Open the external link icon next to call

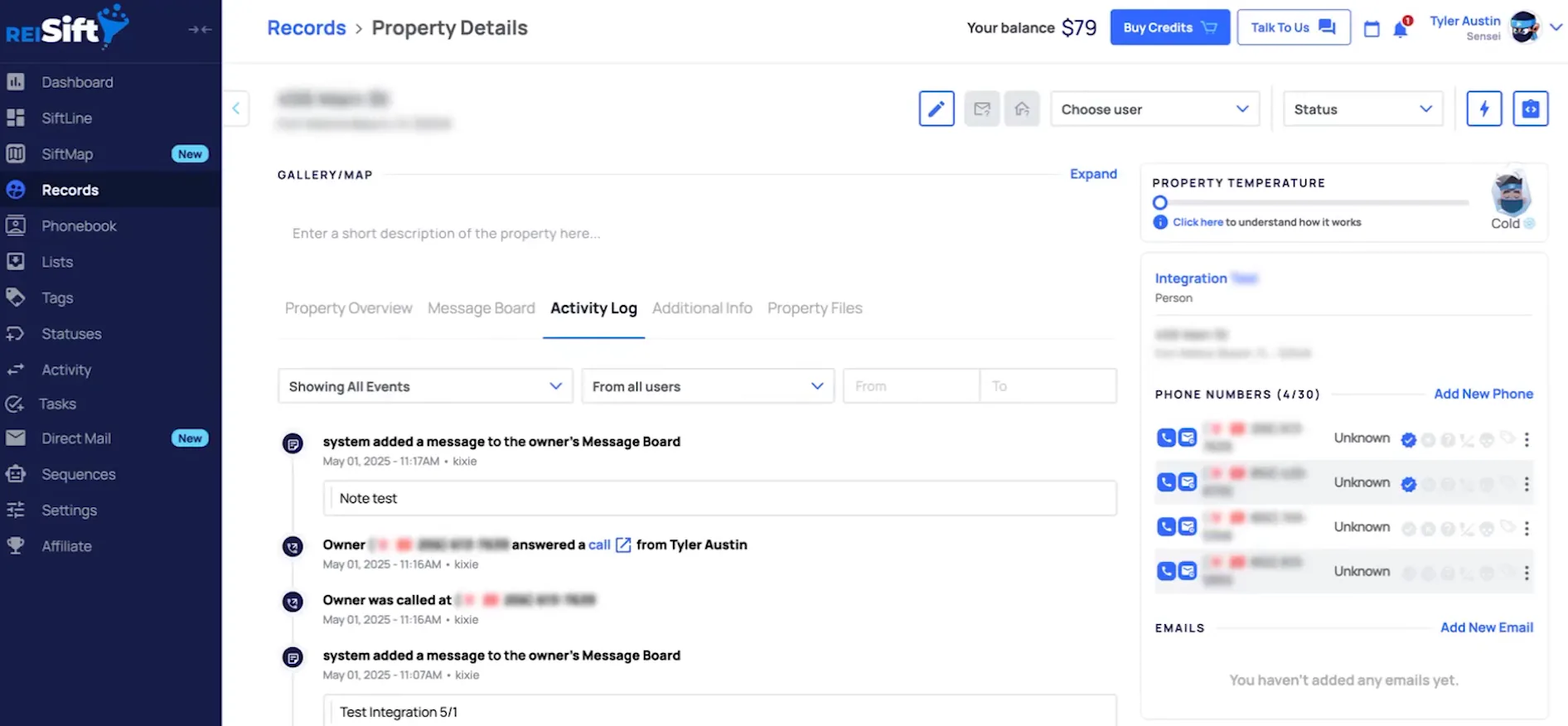click(623, 544)
